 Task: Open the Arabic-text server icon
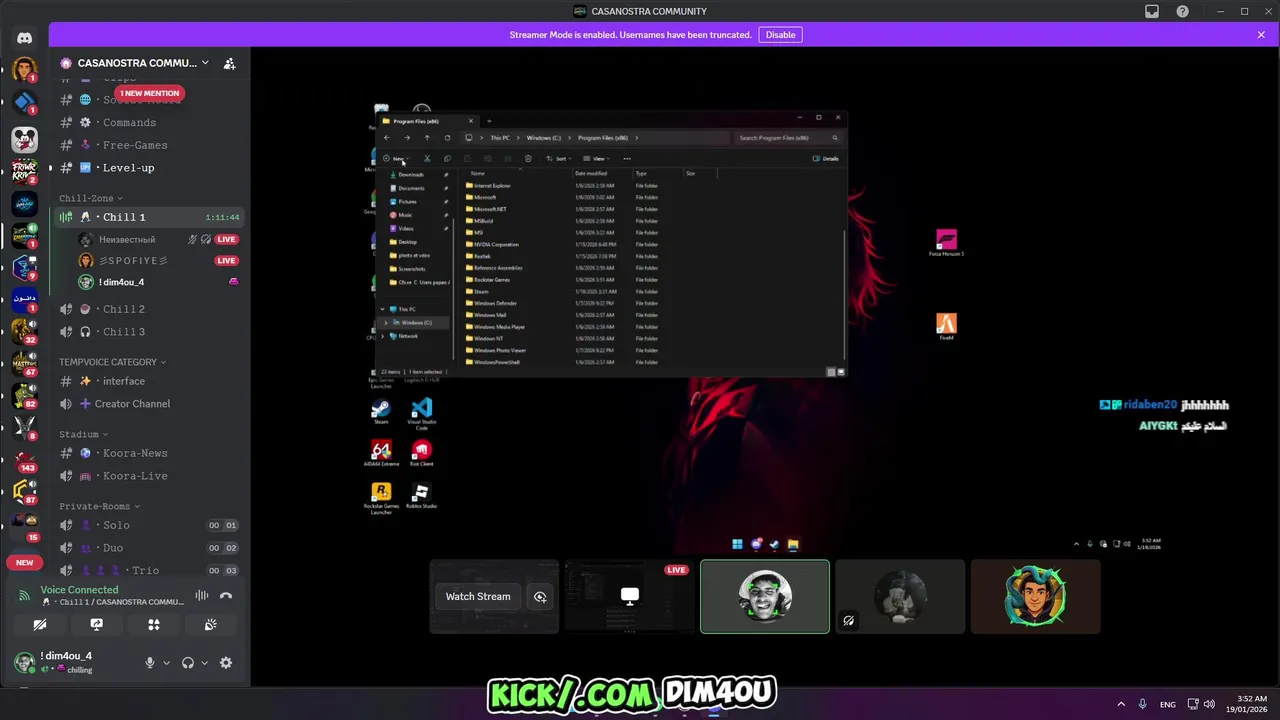point(24,299)
